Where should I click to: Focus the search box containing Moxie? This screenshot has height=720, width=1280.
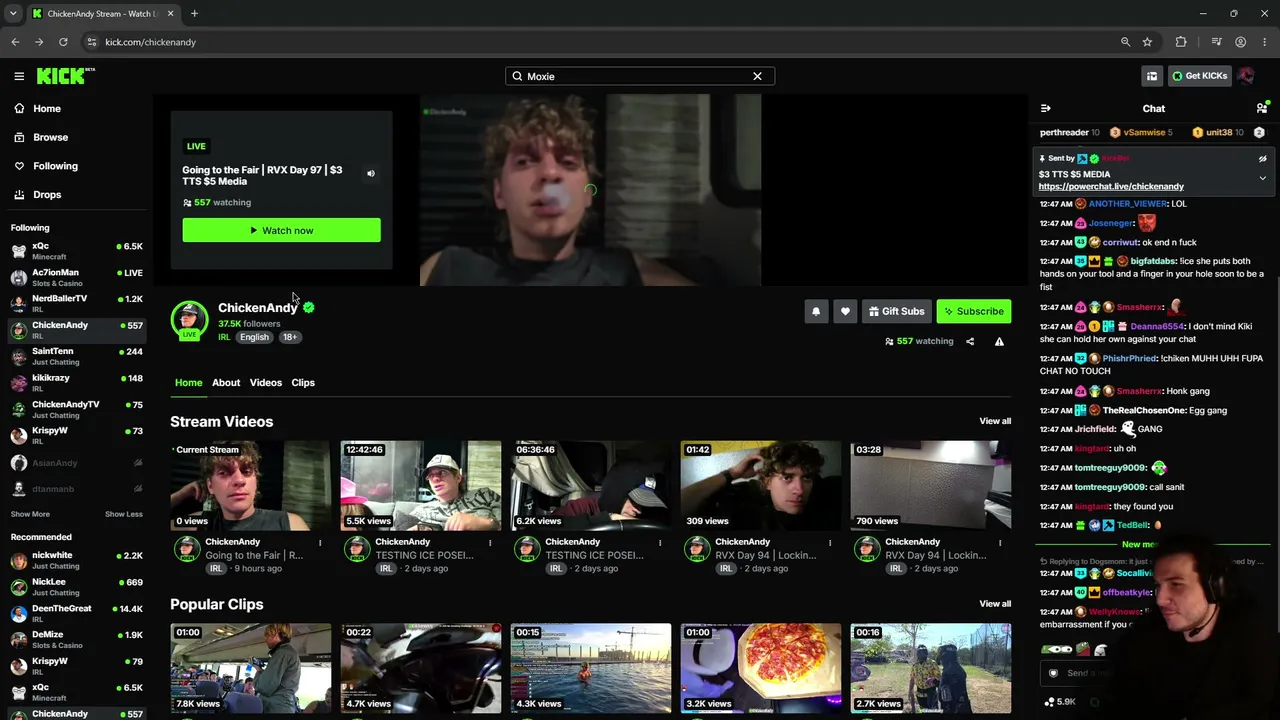(x=640, y=76)
